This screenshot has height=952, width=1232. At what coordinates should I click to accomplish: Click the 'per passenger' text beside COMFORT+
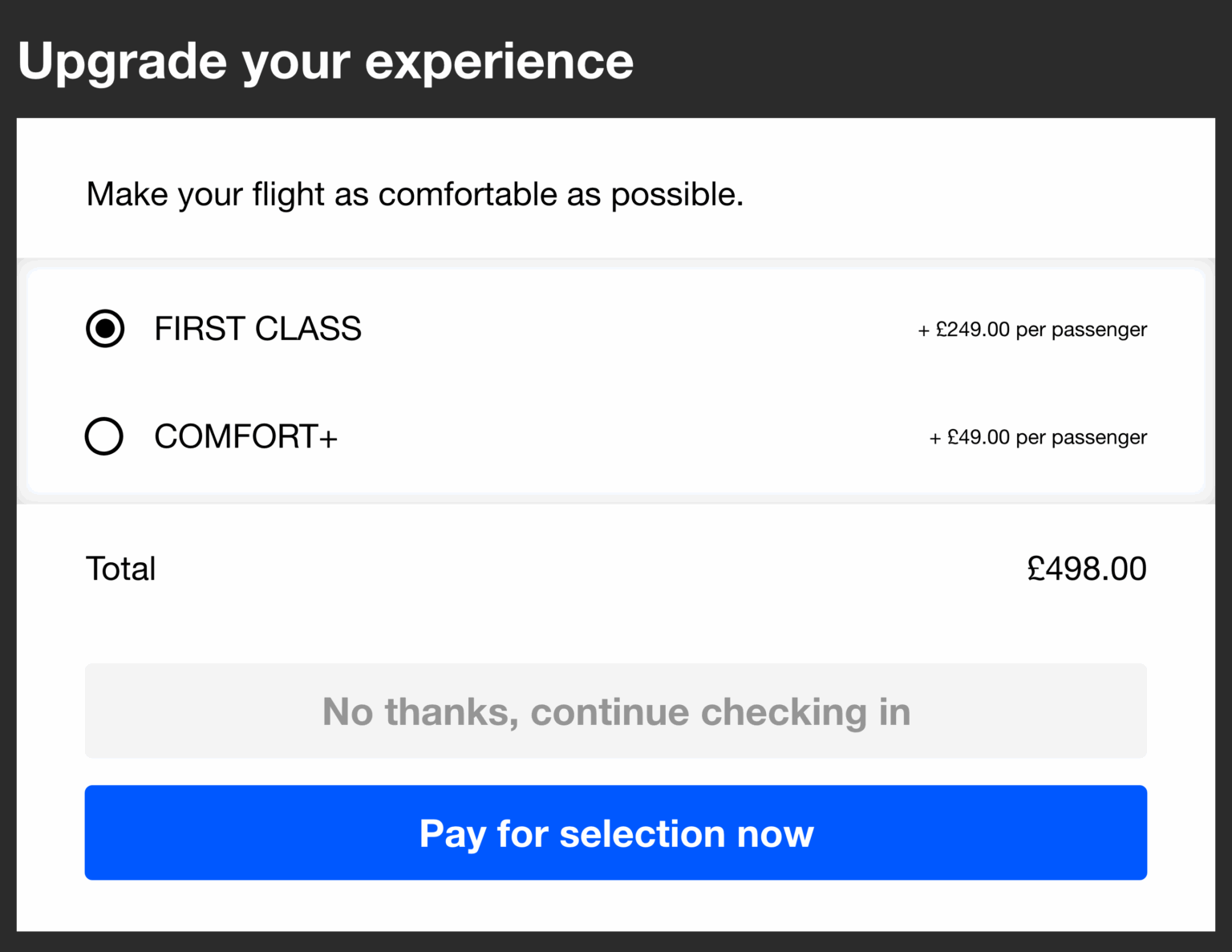point(1081,437)
